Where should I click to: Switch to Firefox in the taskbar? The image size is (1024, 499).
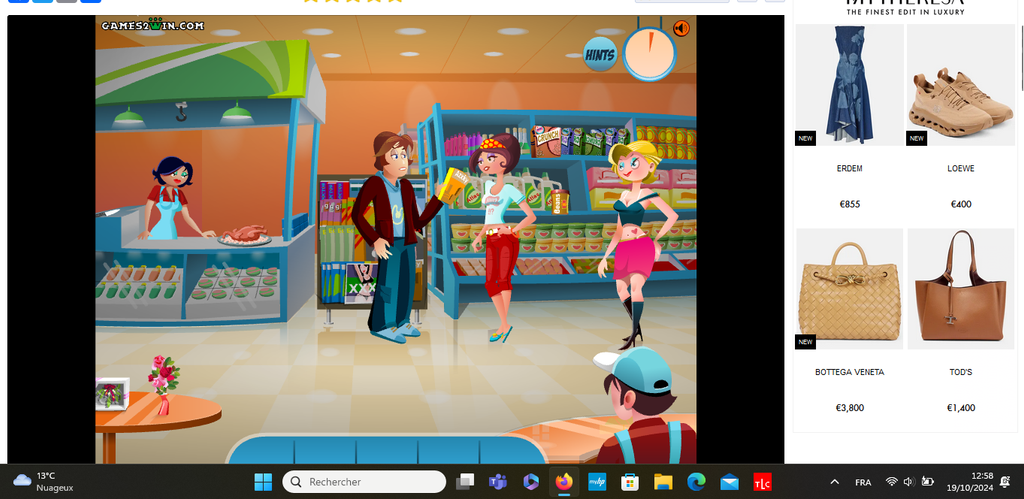click(x=564, y=482)
